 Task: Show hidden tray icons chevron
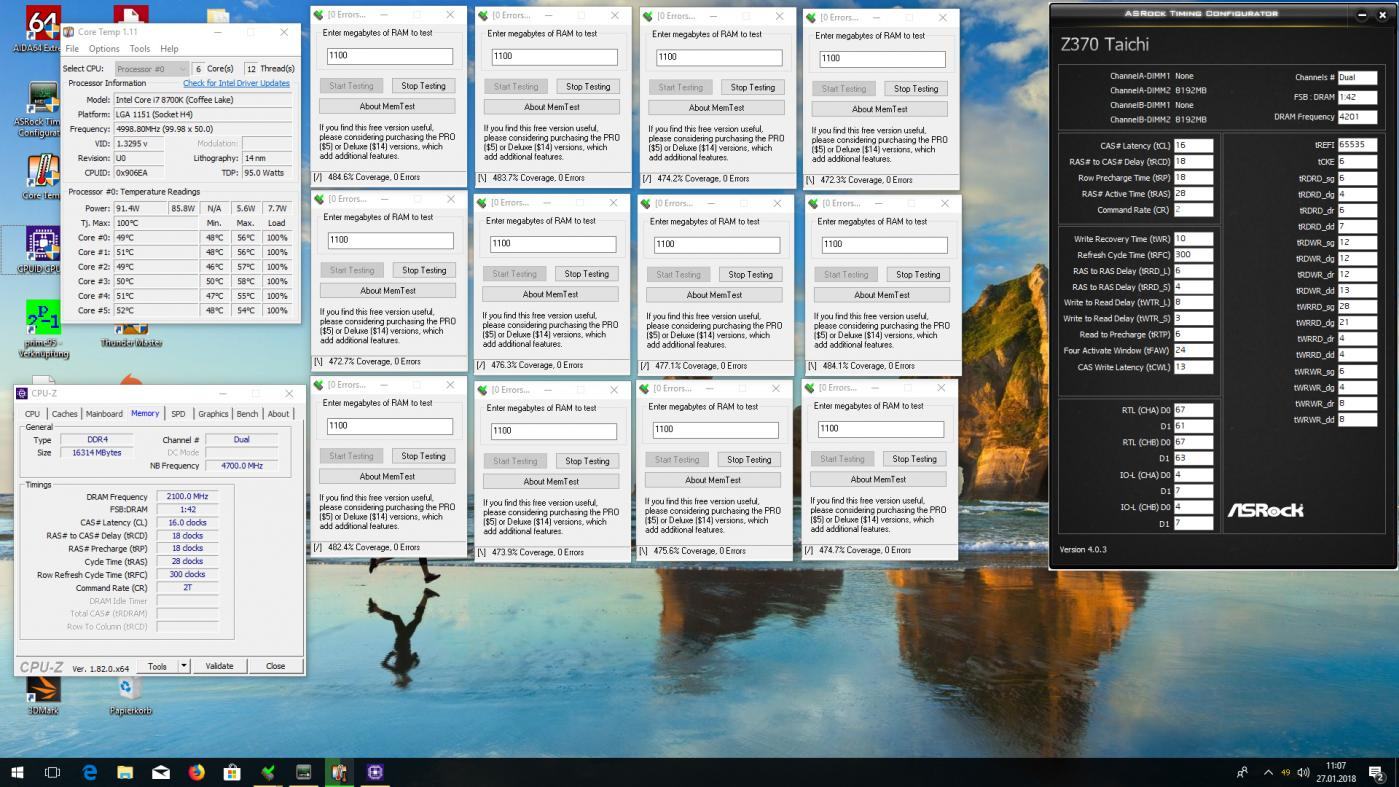[1268, 772]
